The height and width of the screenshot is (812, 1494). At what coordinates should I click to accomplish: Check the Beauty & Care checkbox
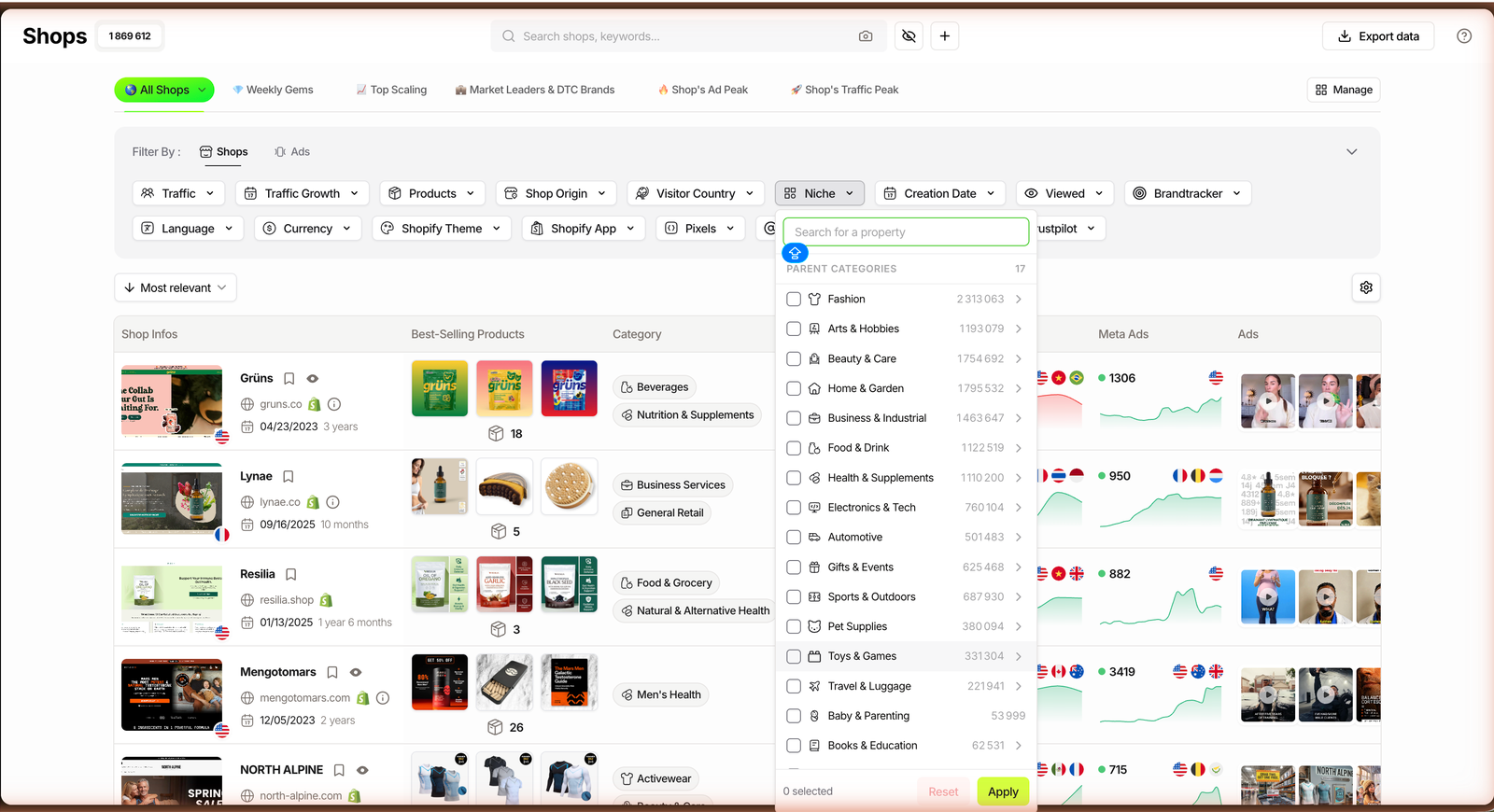pyautogui.click(x=794, y=359)
